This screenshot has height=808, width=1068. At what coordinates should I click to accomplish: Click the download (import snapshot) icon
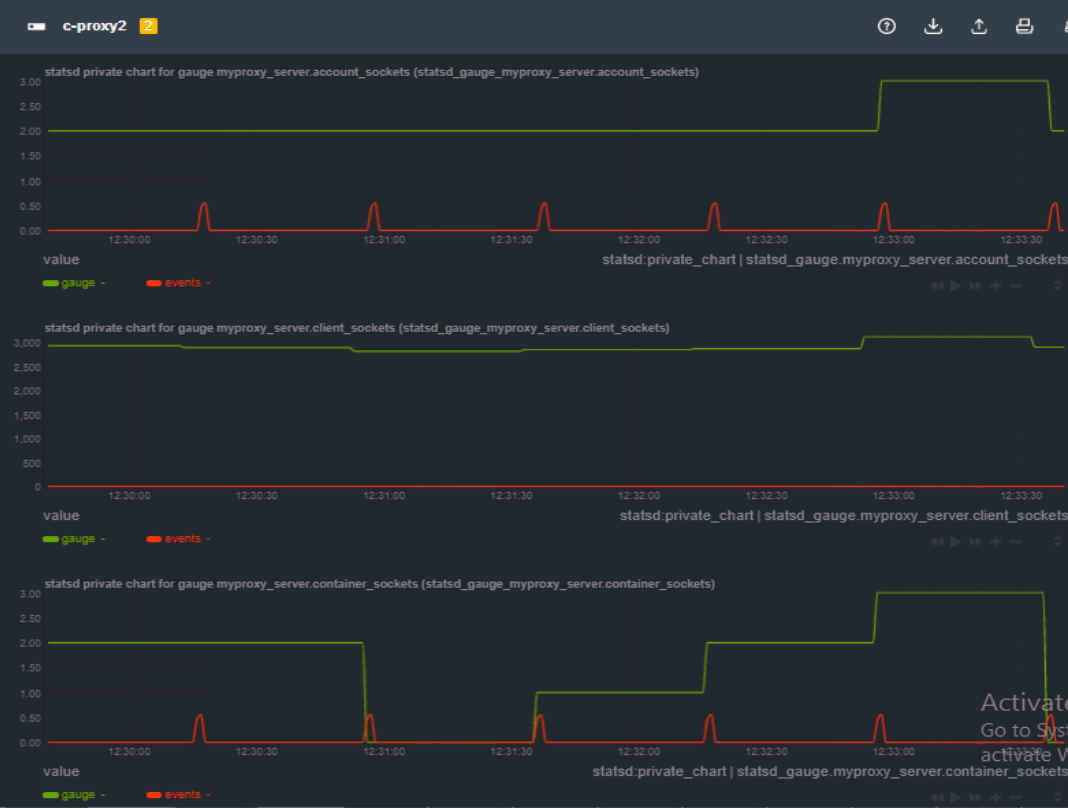[x=933, y=27]
